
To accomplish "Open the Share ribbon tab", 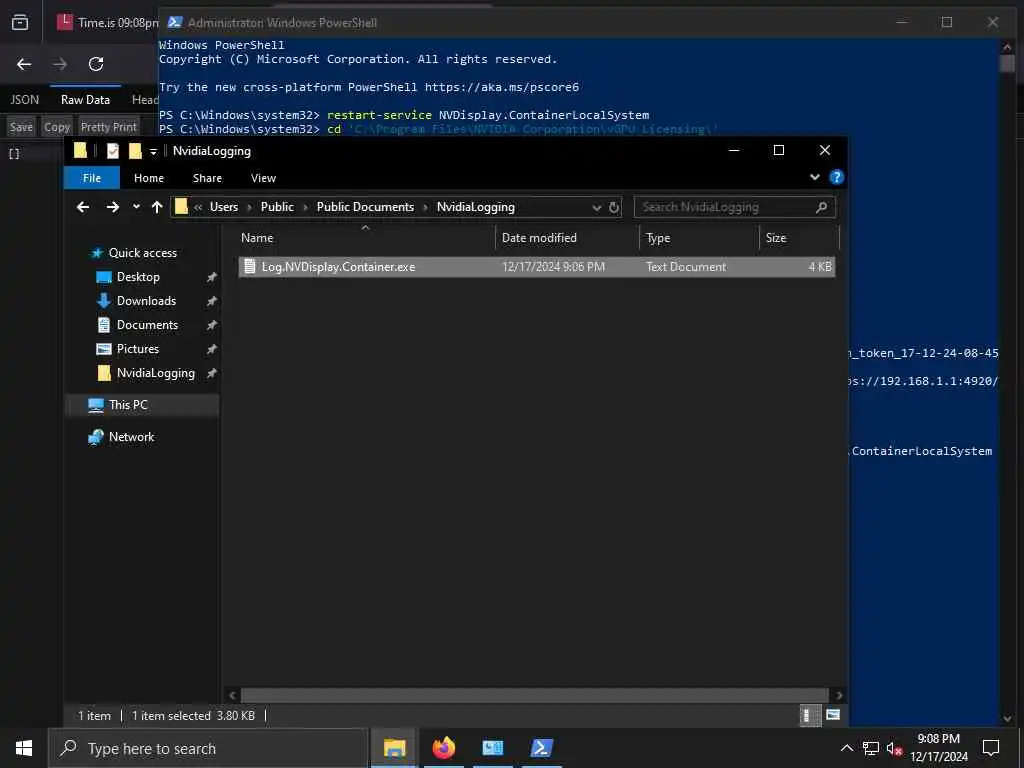I will tap(207, 178).
